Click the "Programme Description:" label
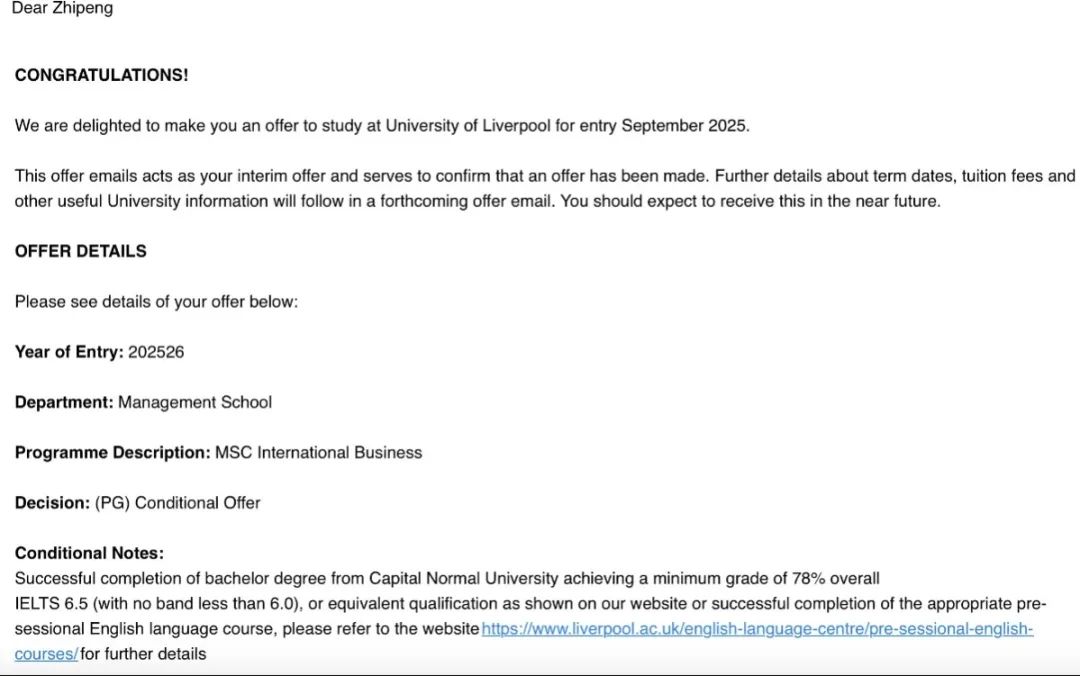Image resolution: width=1080 pixels, height=676 pixels. [112, 452]
